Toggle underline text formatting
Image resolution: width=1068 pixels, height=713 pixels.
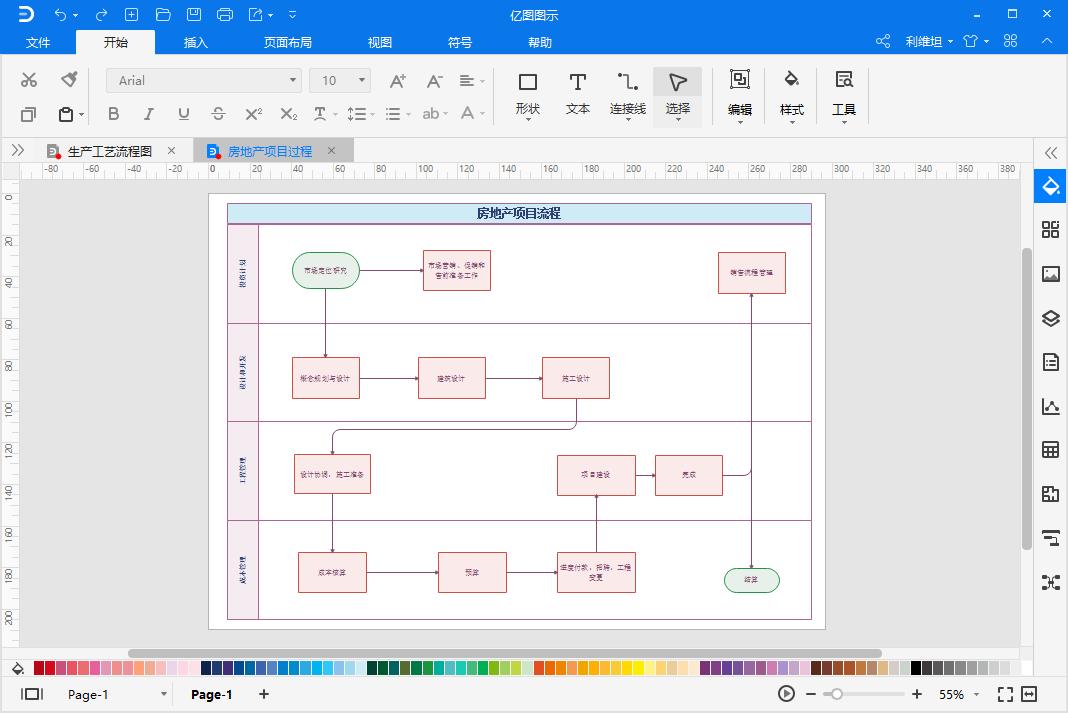183,114
